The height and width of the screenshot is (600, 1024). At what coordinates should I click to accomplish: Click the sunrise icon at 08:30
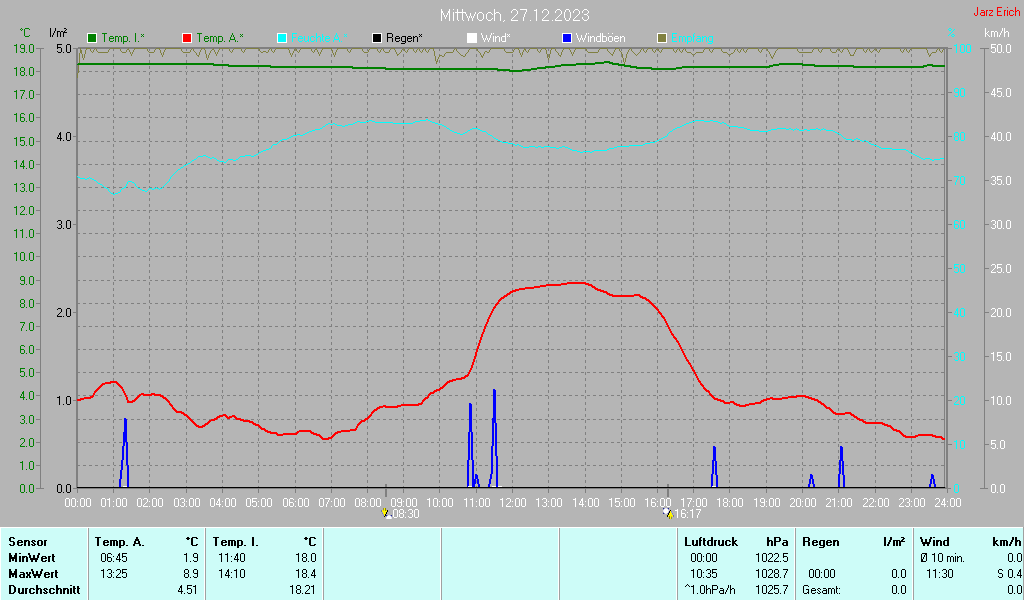click(387, 513)
